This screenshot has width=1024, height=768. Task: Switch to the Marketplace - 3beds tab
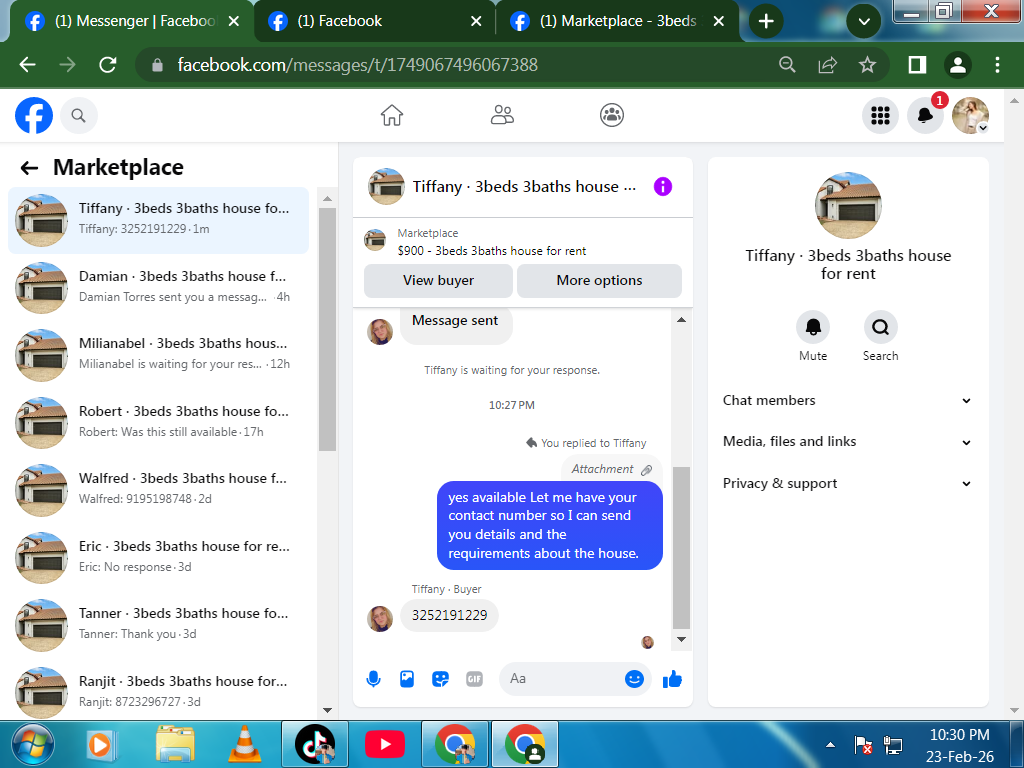(x=617, y=21)
